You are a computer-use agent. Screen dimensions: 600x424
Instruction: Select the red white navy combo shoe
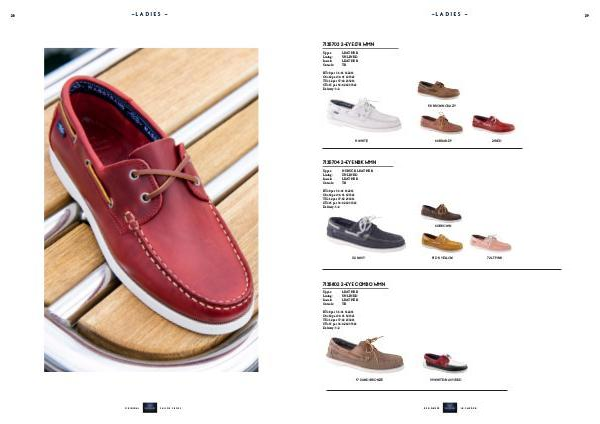pyautogui.click(x=445, y=363)
